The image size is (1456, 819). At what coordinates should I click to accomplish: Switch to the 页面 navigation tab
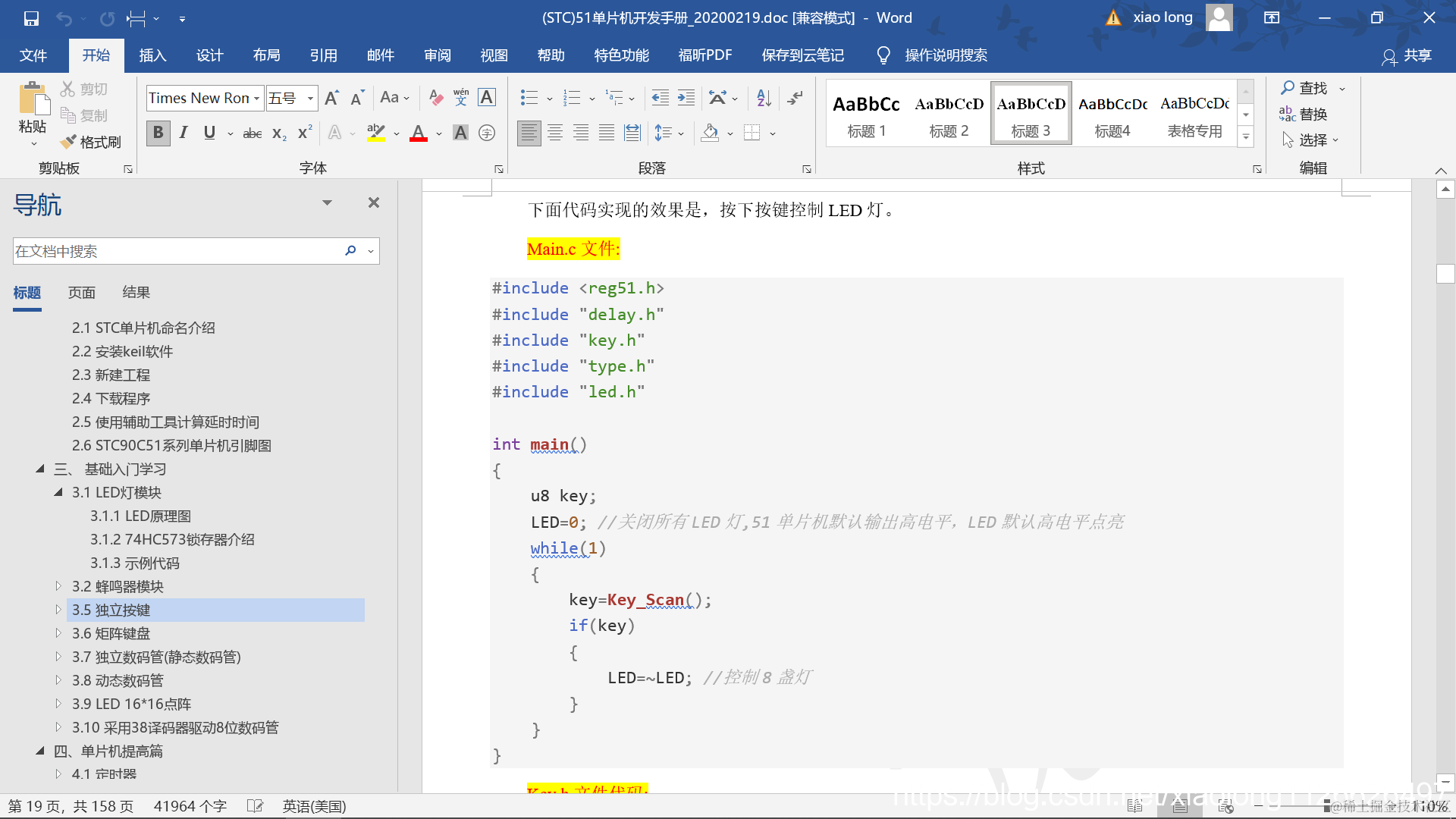coord(82,293)
